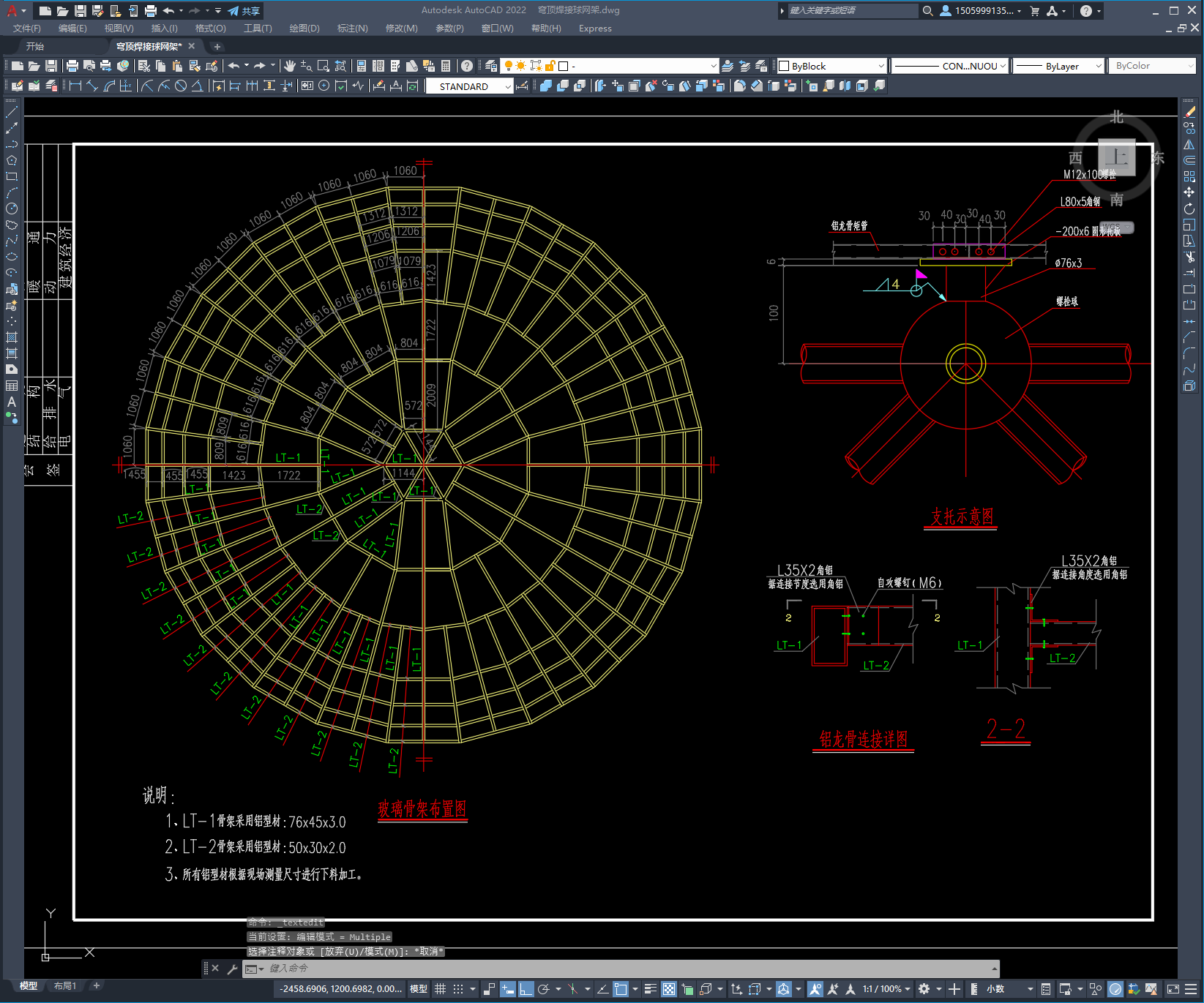Select the Polygon draw tool in left toolbar
Viewport: 1204px width, 1003px height.
11,160
